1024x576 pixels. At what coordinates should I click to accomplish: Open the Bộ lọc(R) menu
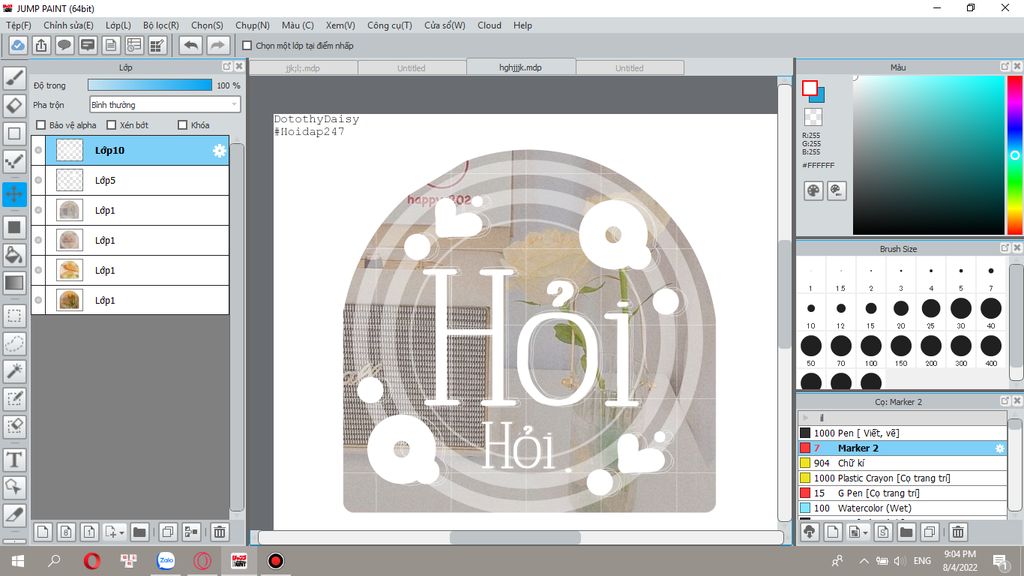tap(161, 25)
